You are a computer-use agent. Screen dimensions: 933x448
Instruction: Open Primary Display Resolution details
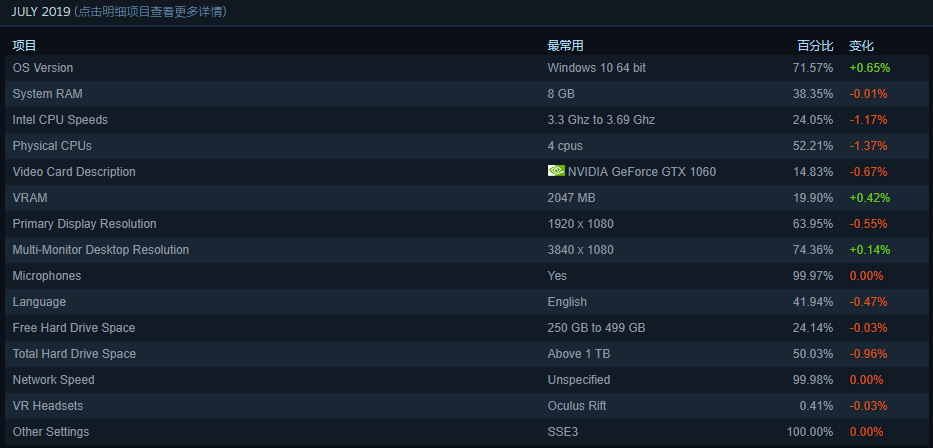tap(84, 224)
